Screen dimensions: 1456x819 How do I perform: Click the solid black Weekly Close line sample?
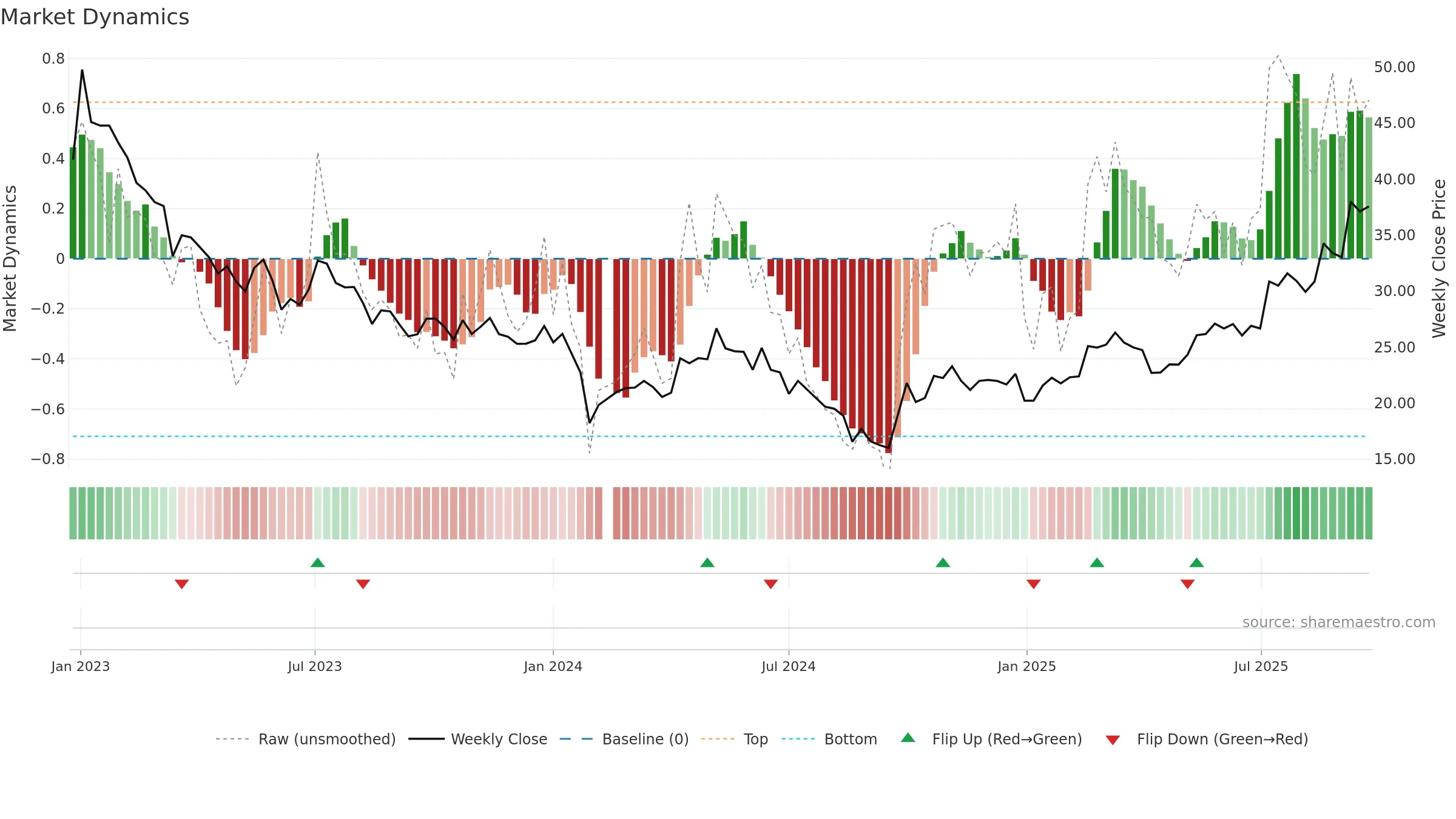point(426,739)
